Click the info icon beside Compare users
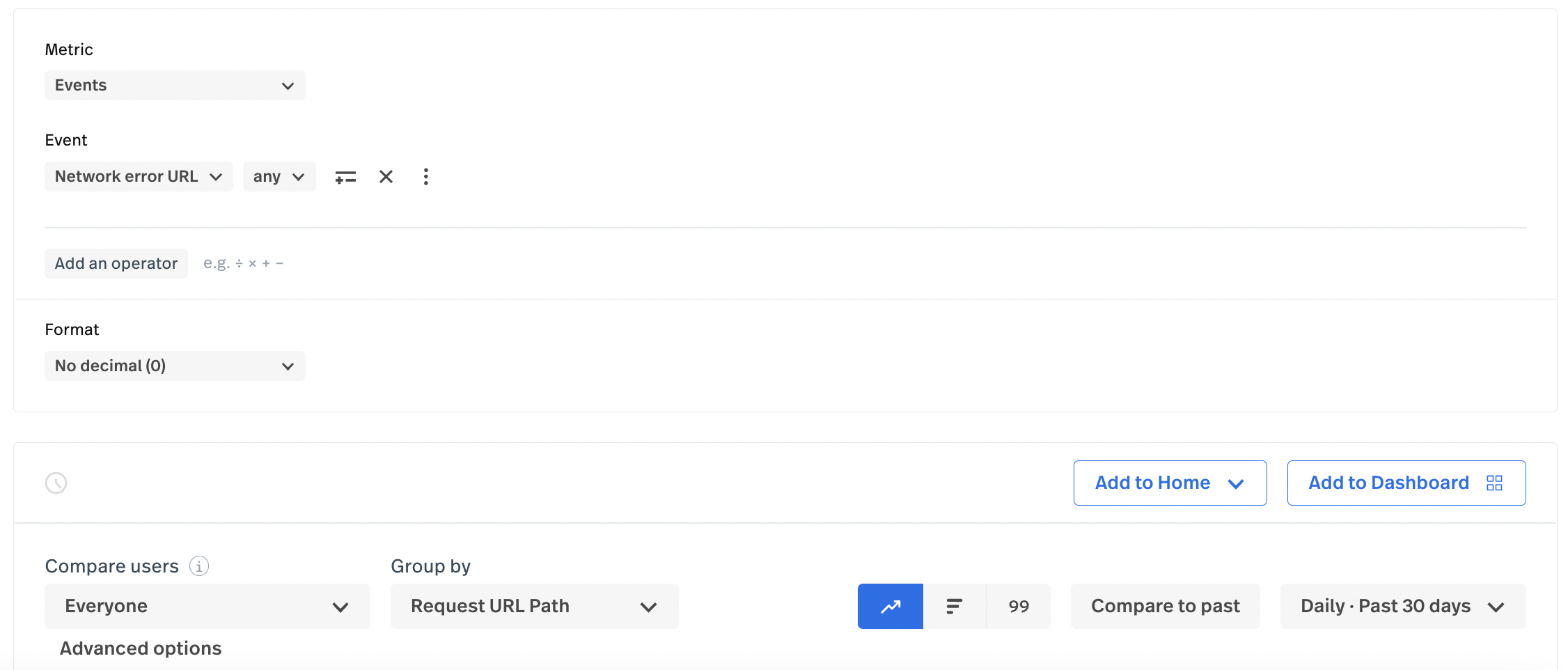Image resolution: width=1568 pixels, height=670 pixels. click(199, 566)
